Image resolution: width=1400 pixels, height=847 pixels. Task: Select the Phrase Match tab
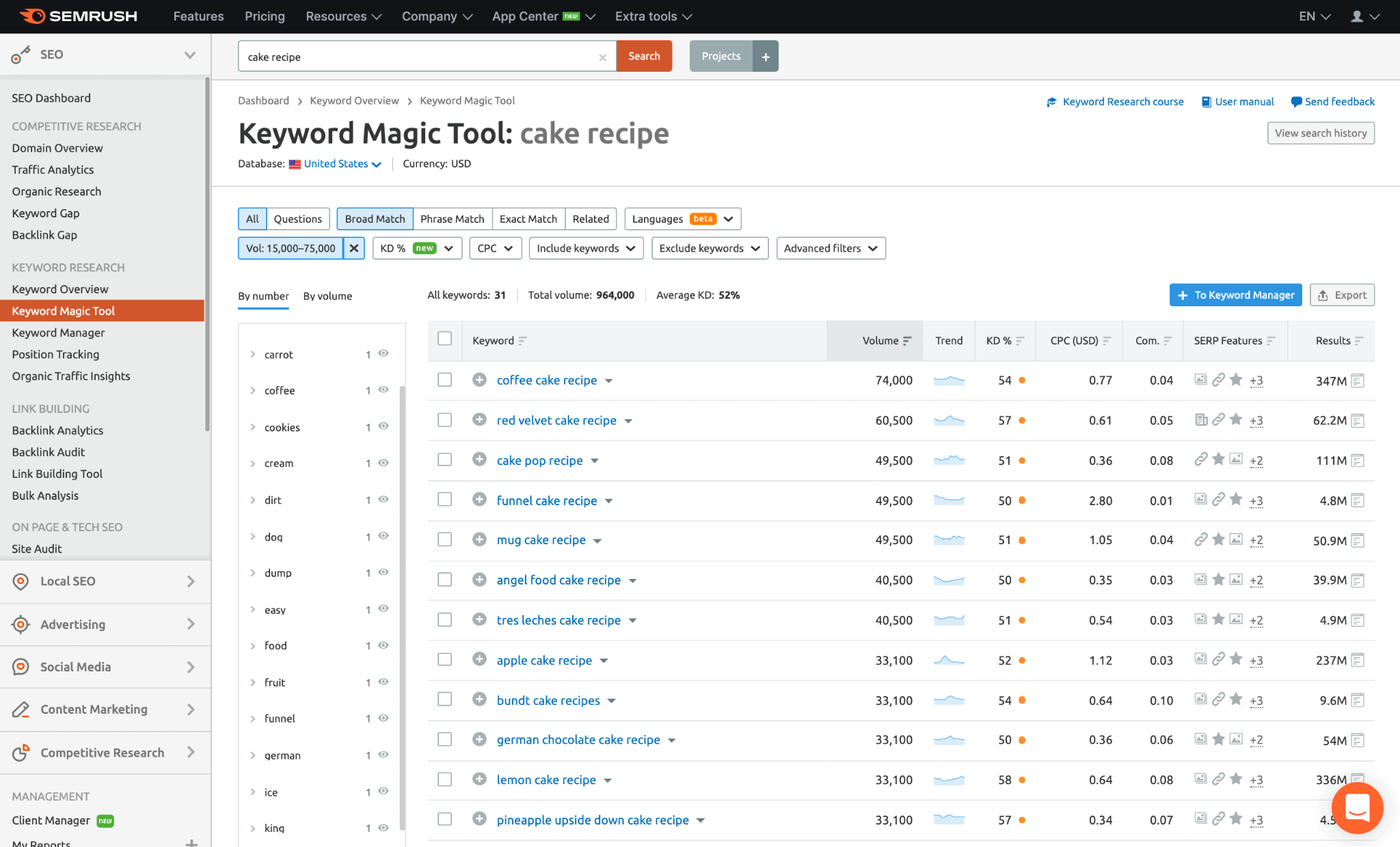452,219
